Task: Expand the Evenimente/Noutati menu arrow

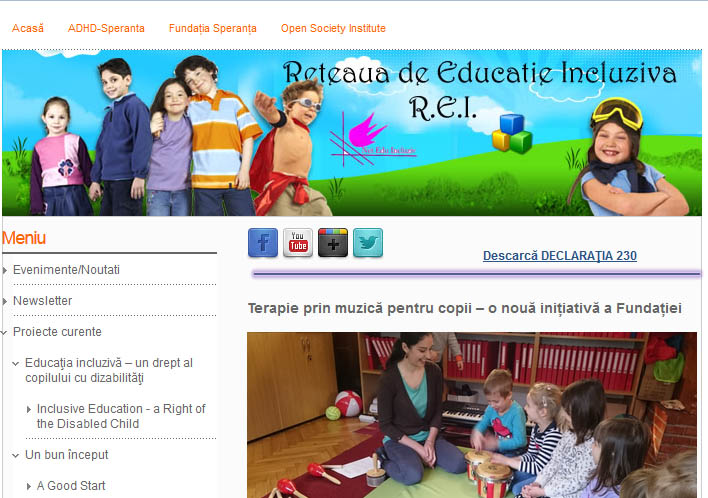Action: (6, 271)
